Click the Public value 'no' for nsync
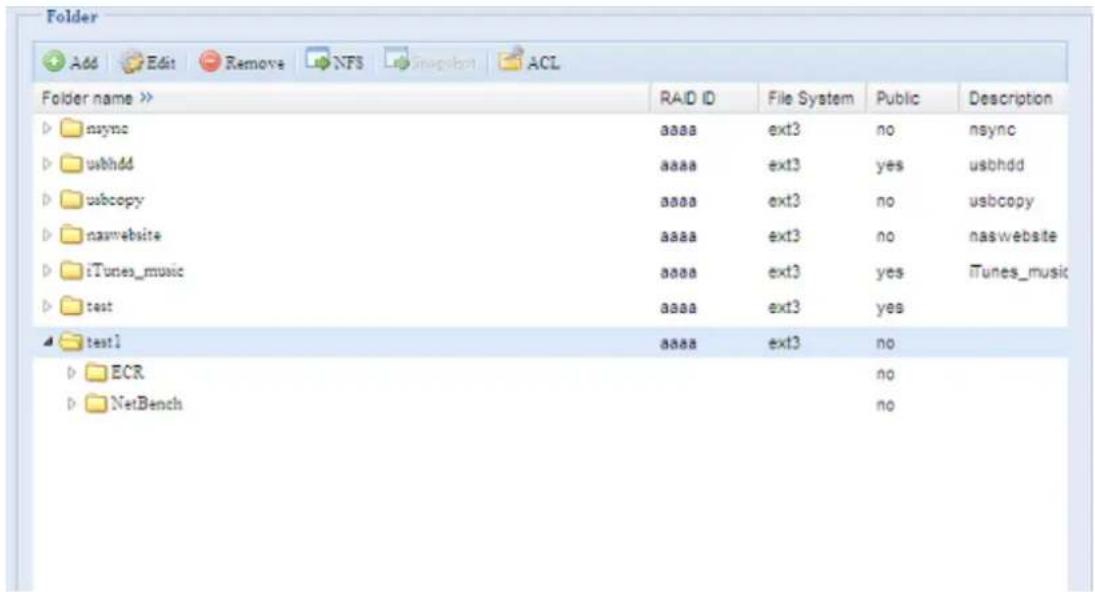 [x=885, y=130]
